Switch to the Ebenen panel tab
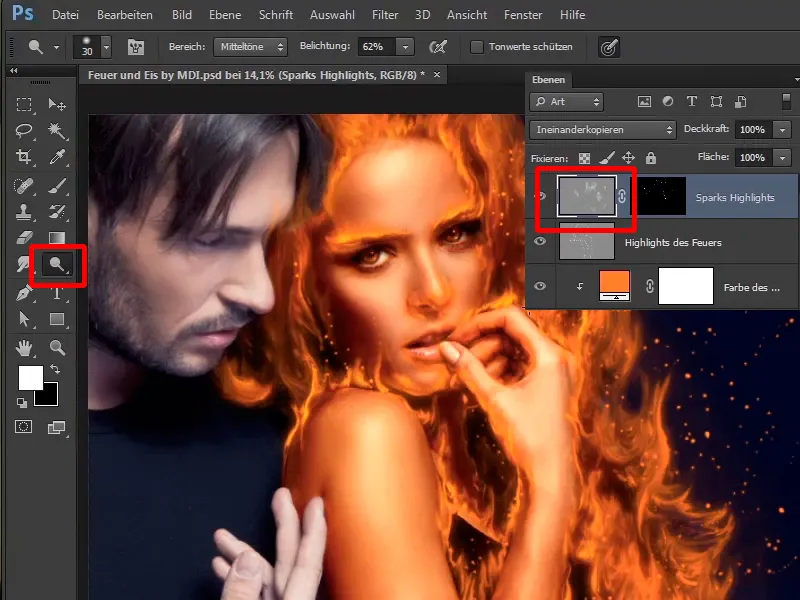Image resolution: width=800 pixels, height=600 pixels. [548, 80]
